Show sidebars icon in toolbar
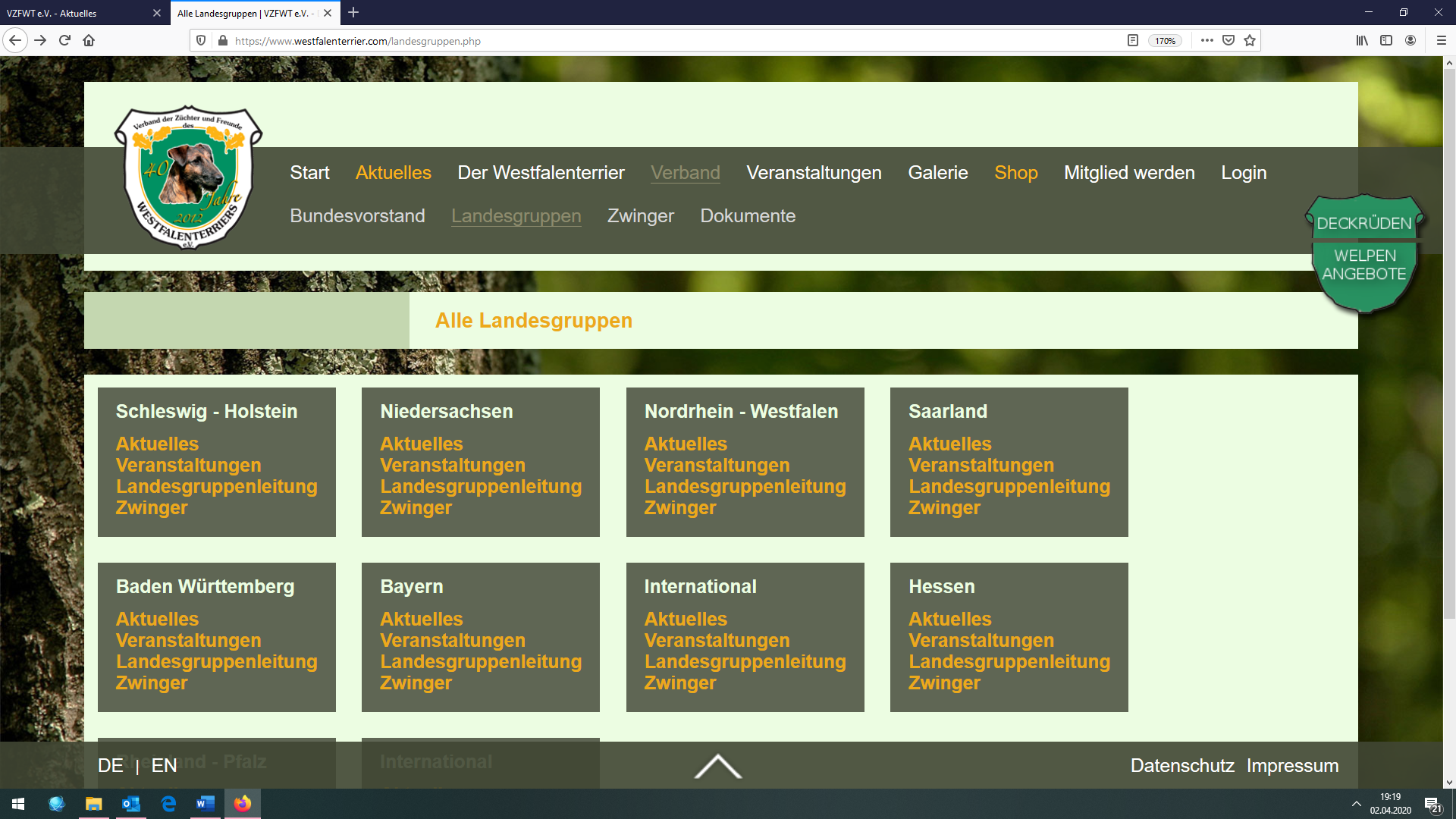 pos(1386,40)
